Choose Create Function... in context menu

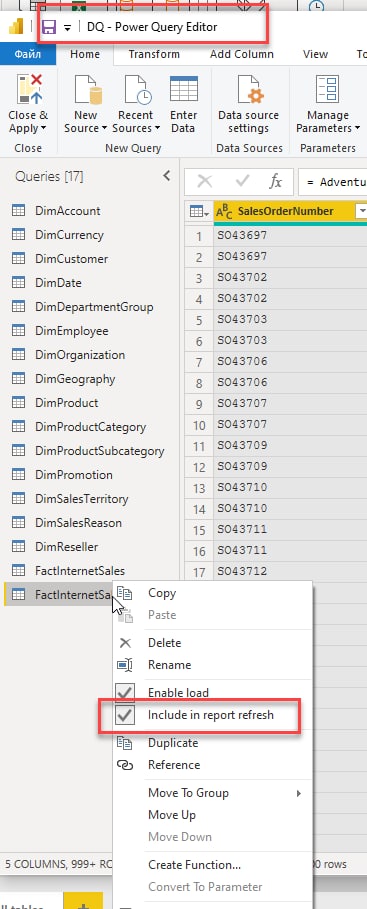coord(212,865)
